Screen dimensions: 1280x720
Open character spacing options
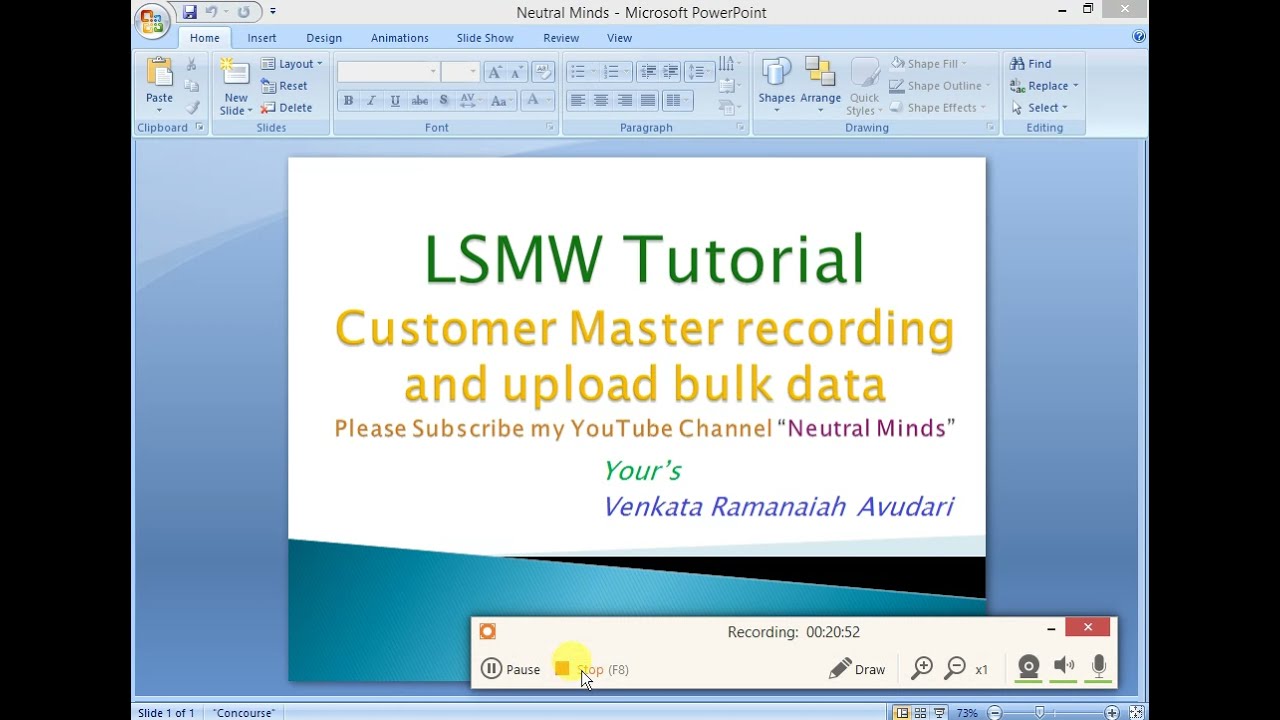(470, 100)
